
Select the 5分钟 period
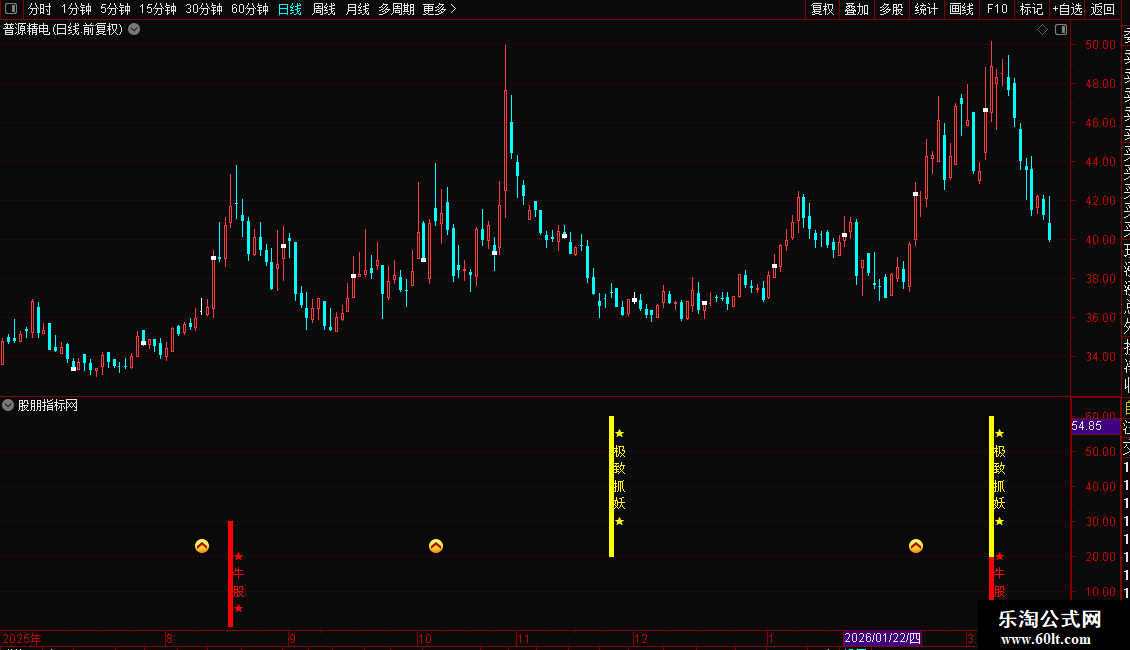tap(115, 9)
